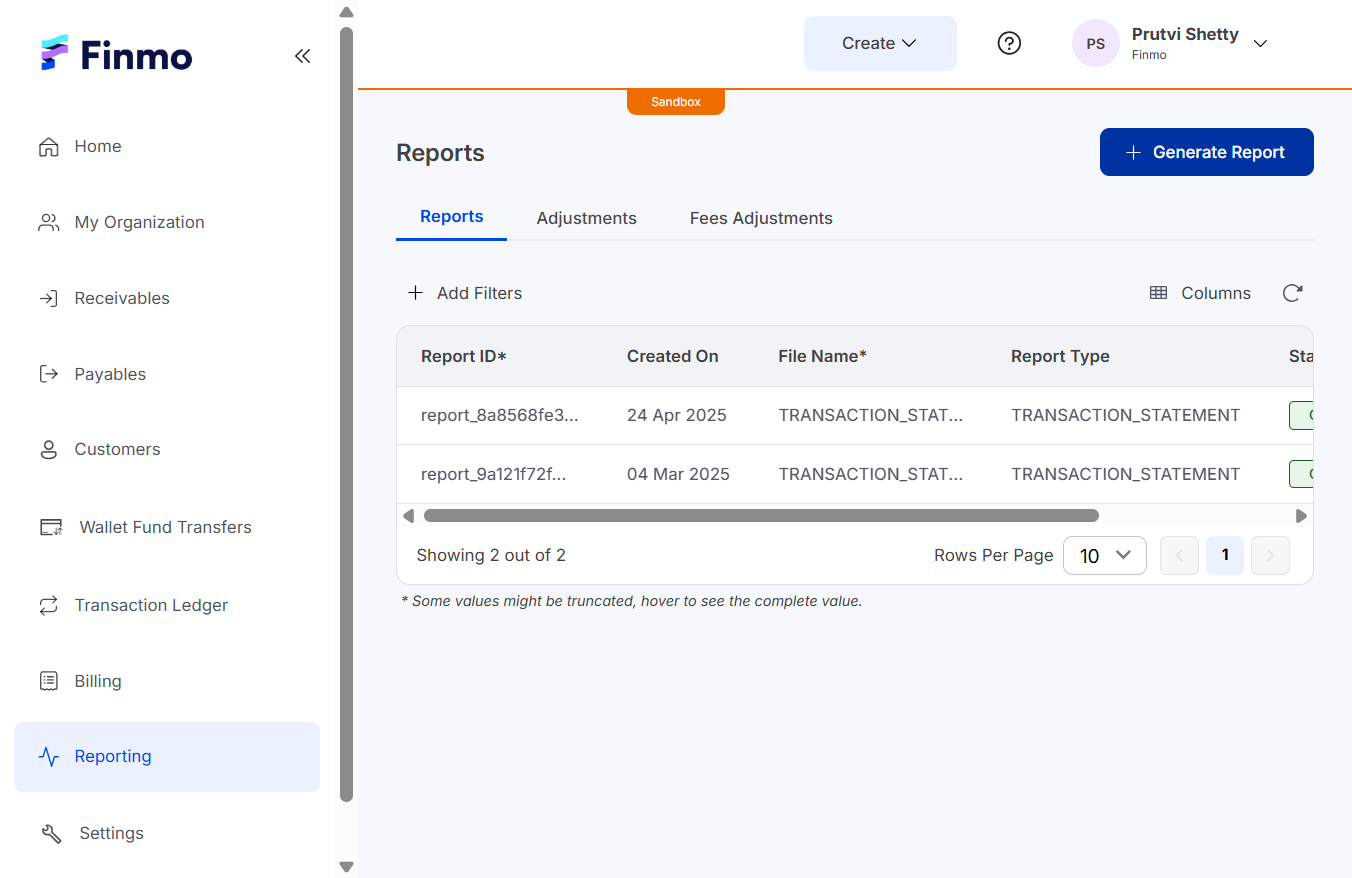Collapse the sidebar with double-chevron icon

coord(302,56)
